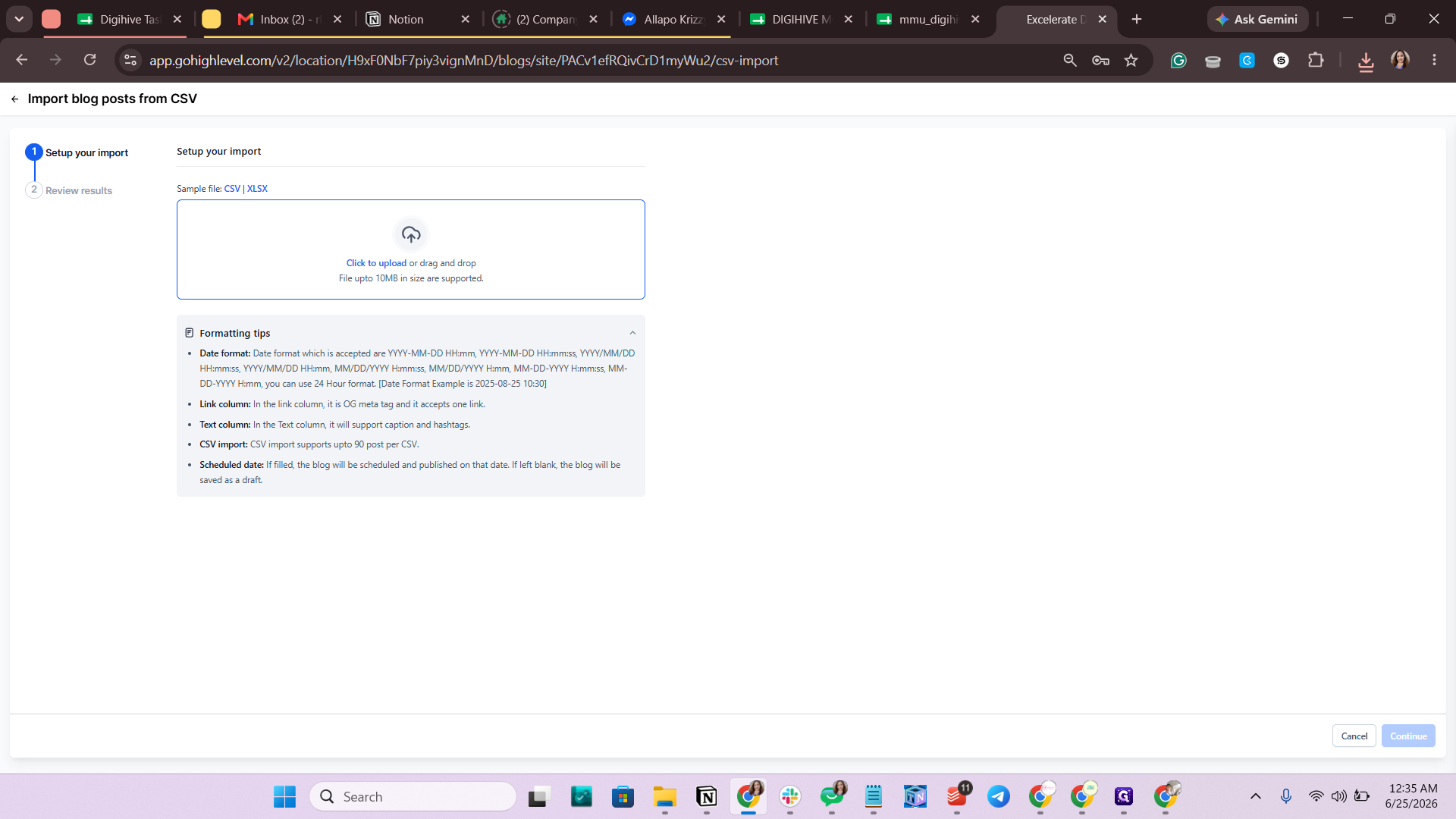This screenshot has height=819, width=1456.
Task: Open site information icon in address bar
Action: [130, 60]
